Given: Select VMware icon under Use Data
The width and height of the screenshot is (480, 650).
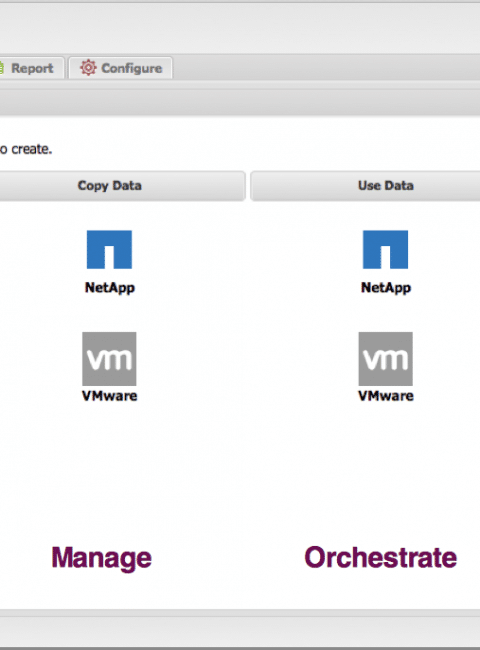Looking at the screenshot, I should point(385,359).
